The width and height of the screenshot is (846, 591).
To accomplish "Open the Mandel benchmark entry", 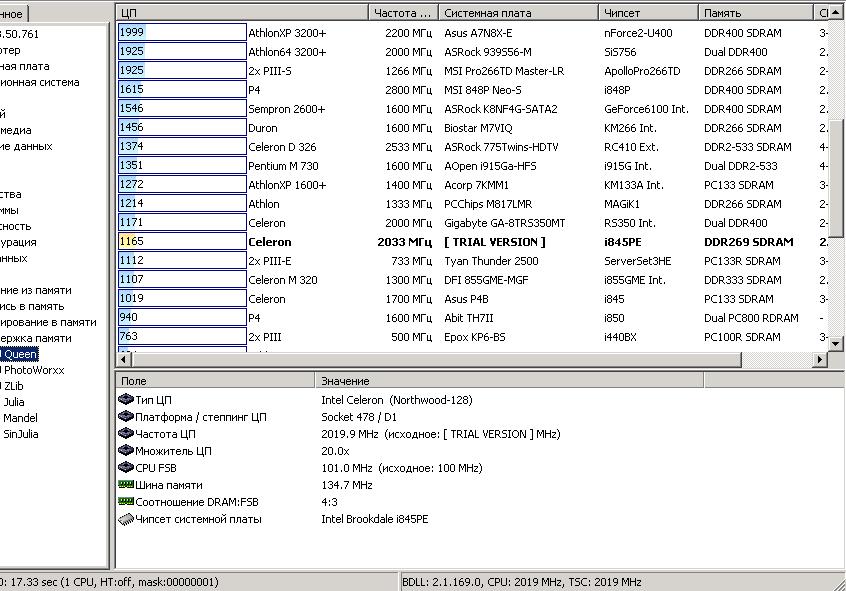I will pos(20,418).
